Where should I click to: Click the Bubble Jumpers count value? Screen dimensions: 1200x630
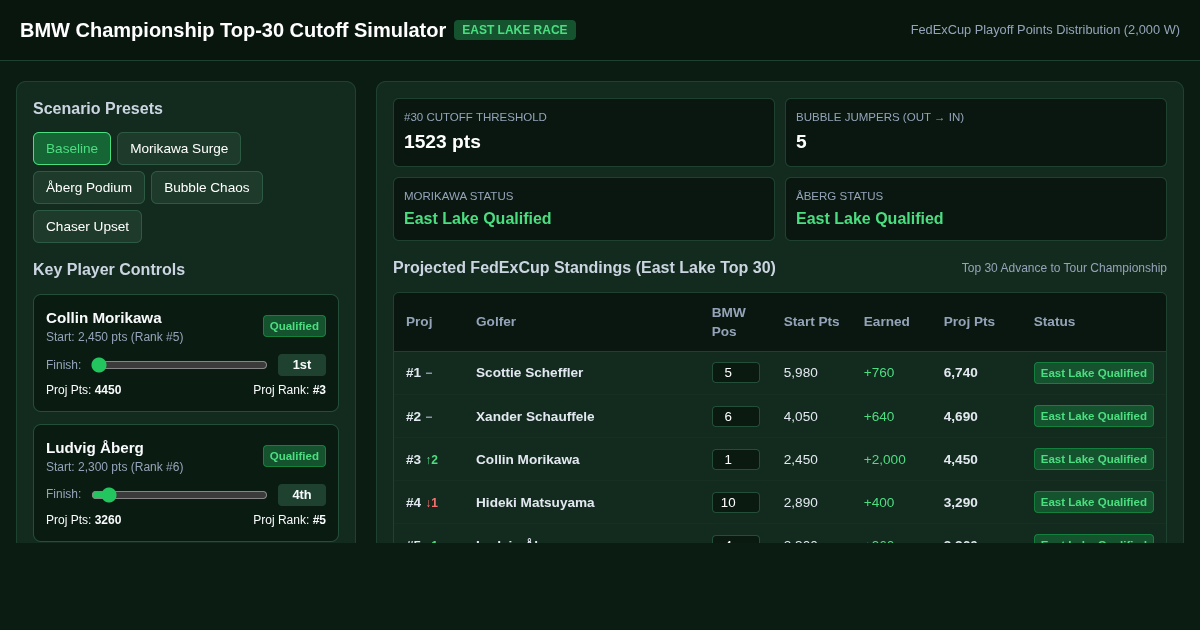click(801, 142)
